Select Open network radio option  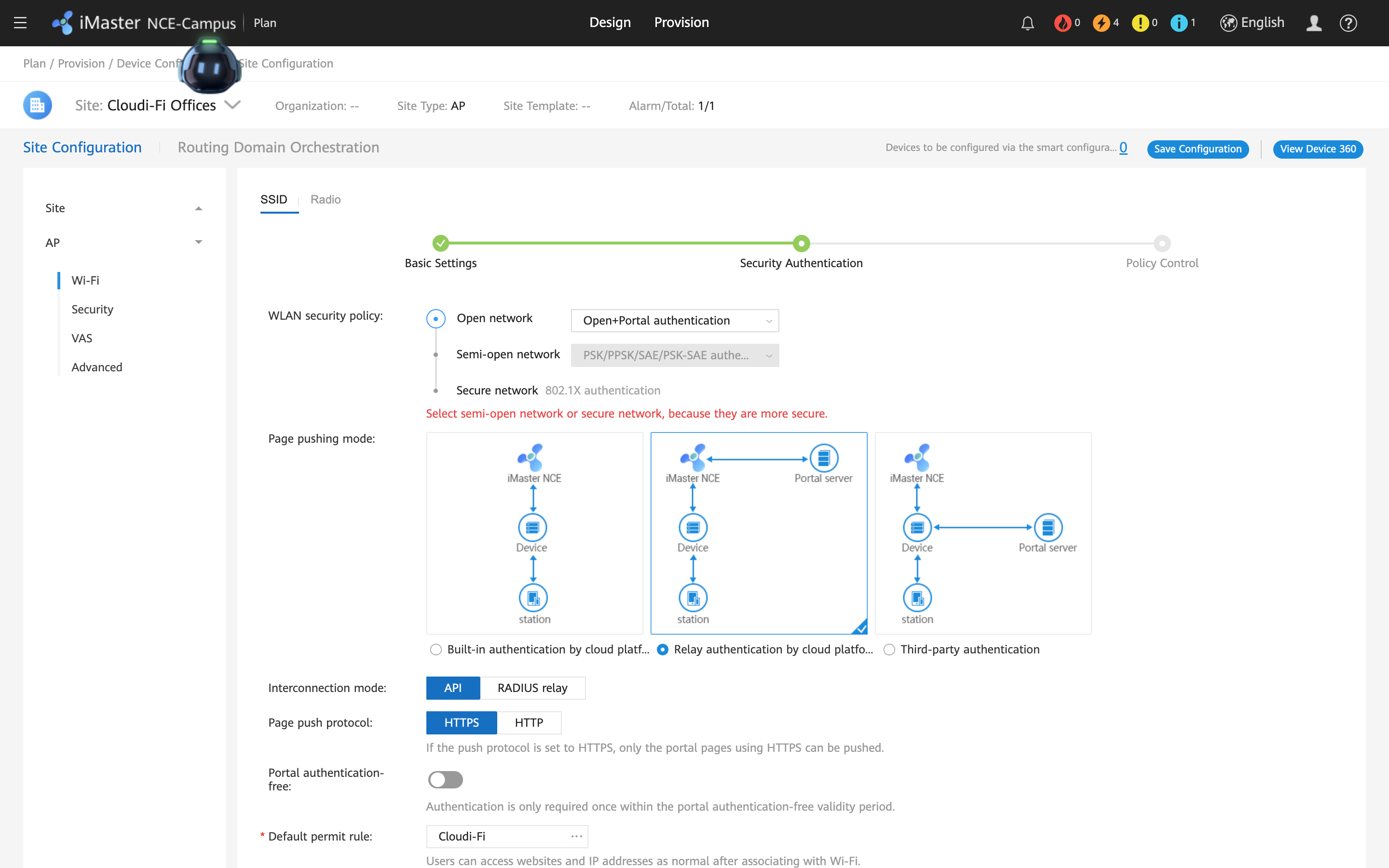[436, 319]
